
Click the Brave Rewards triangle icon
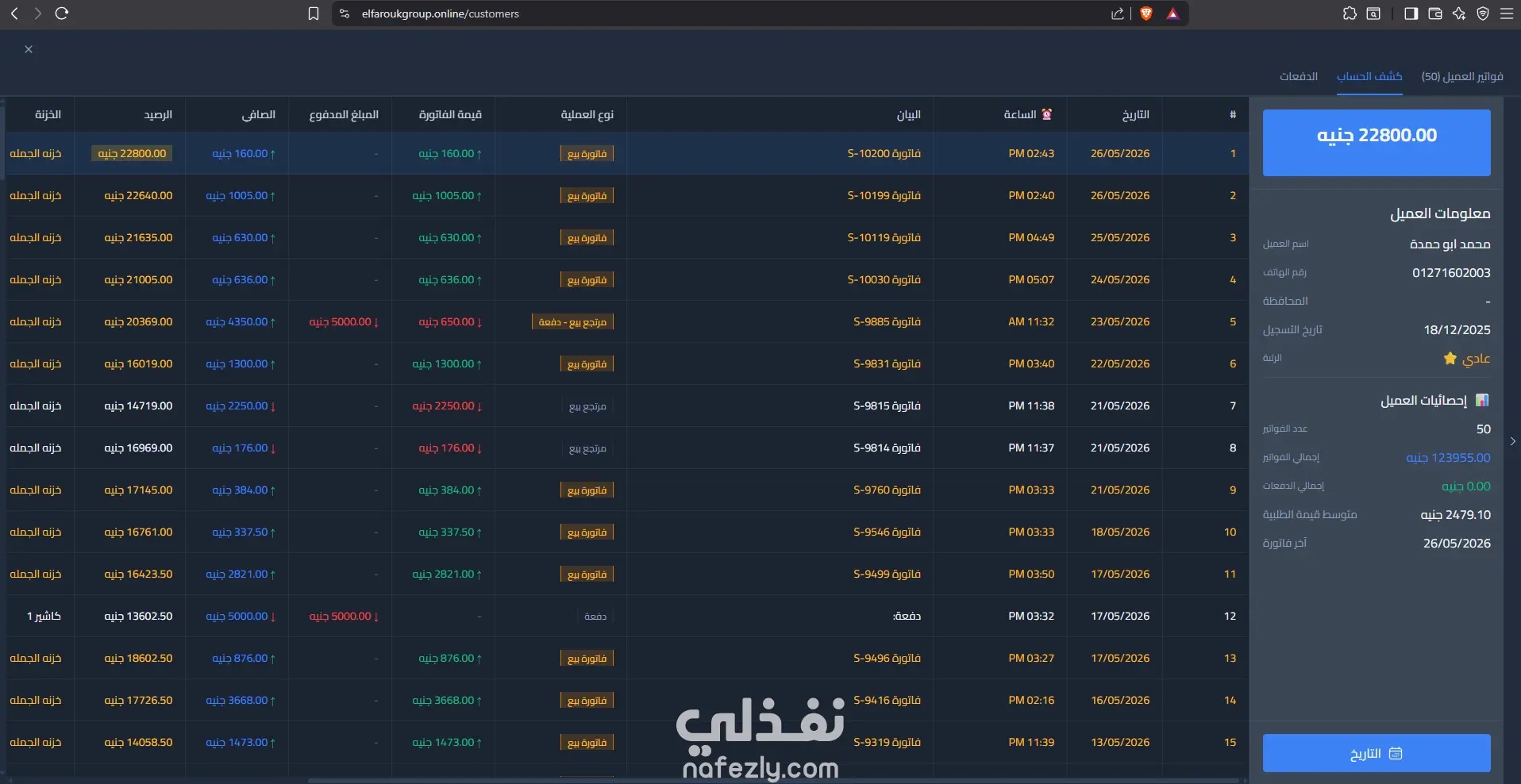coord(1173,13)
